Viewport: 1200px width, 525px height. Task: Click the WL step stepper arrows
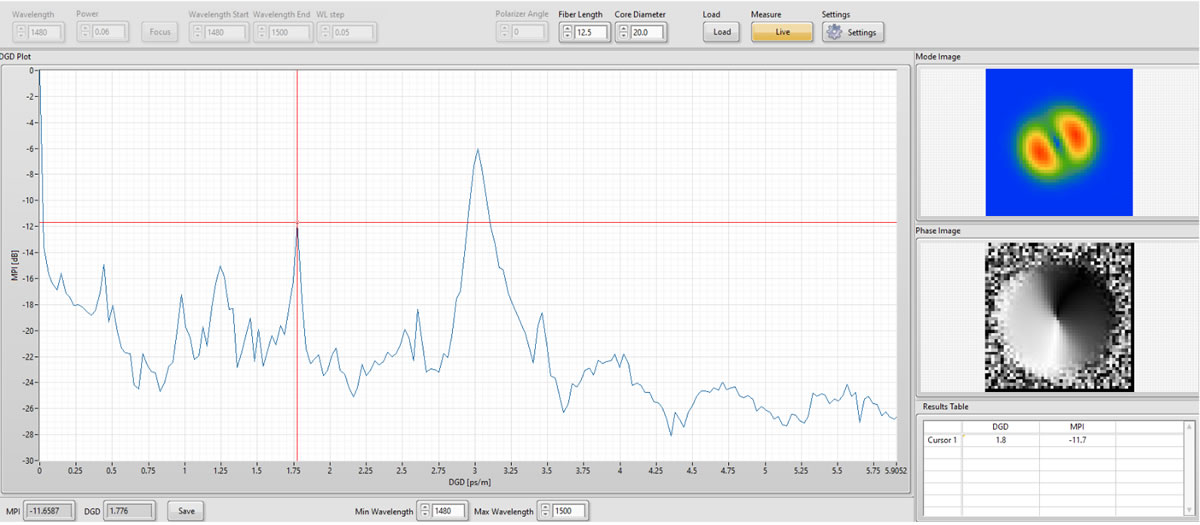point(324,32)
